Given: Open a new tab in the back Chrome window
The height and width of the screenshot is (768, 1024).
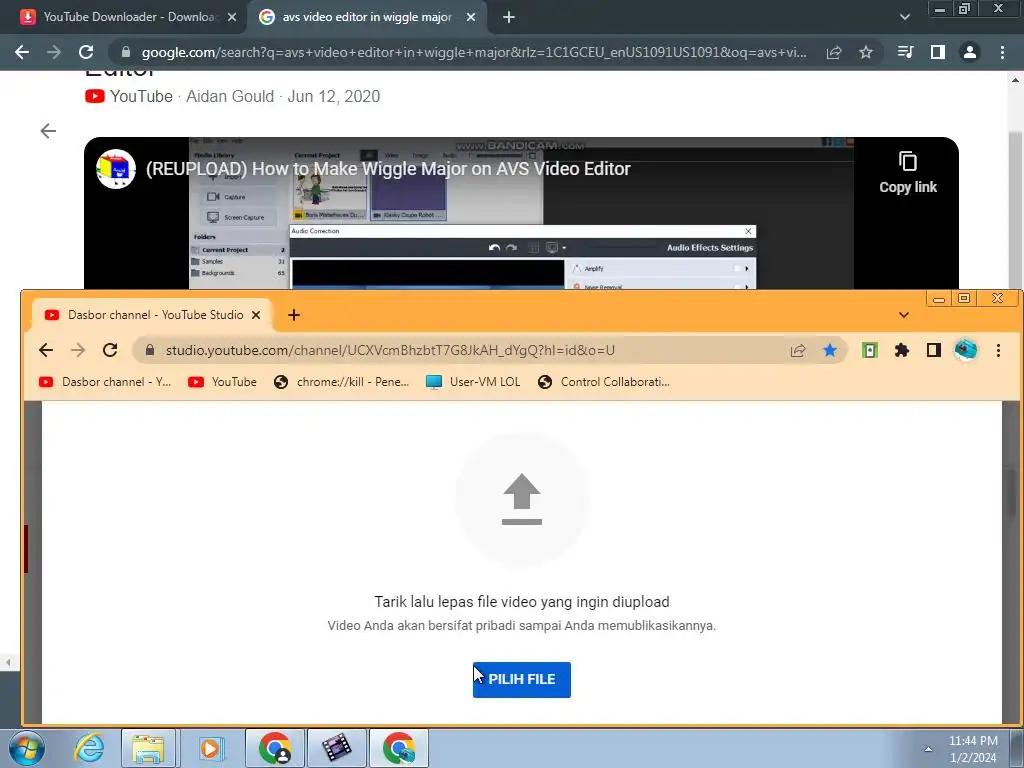Looking at the screenshot, I should point(509,17).
